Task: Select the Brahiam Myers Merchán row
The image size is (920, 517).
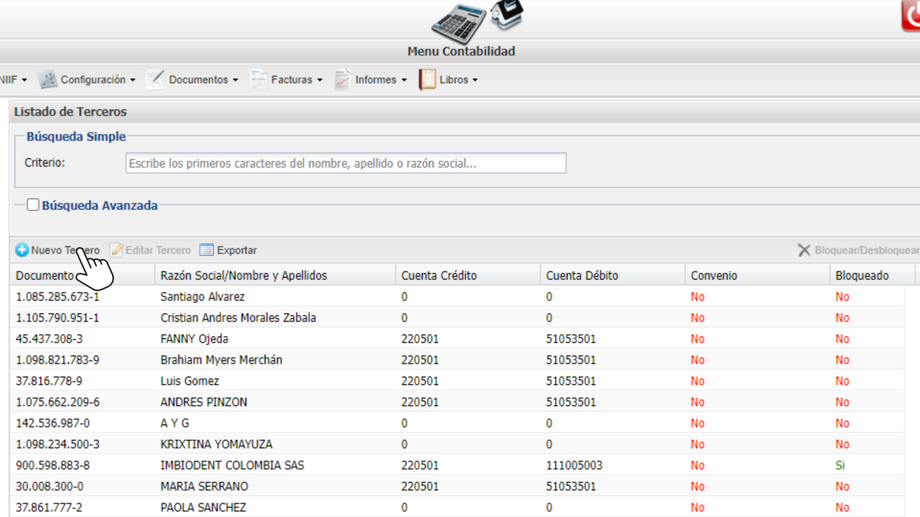Action: 457,360
